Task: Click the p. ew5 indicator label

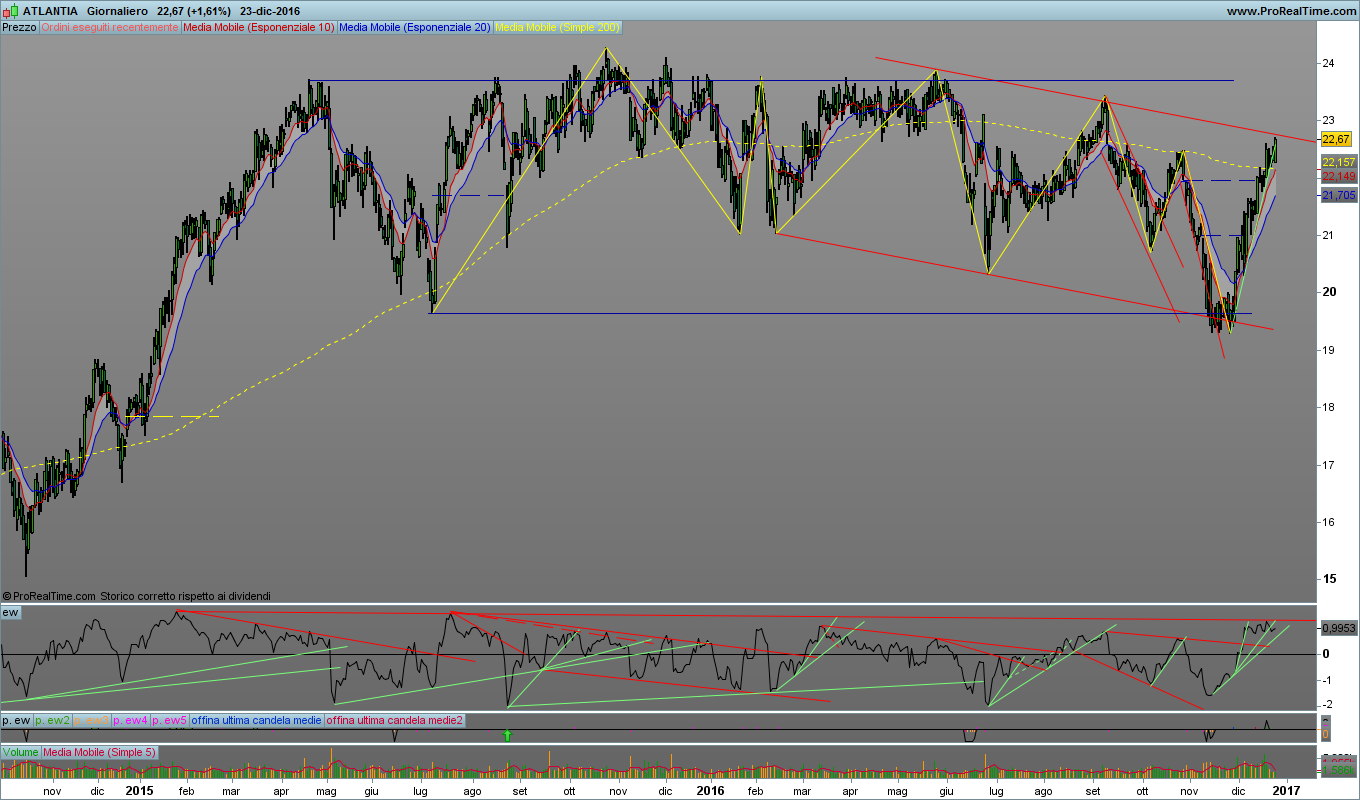Action: [169, 720]
